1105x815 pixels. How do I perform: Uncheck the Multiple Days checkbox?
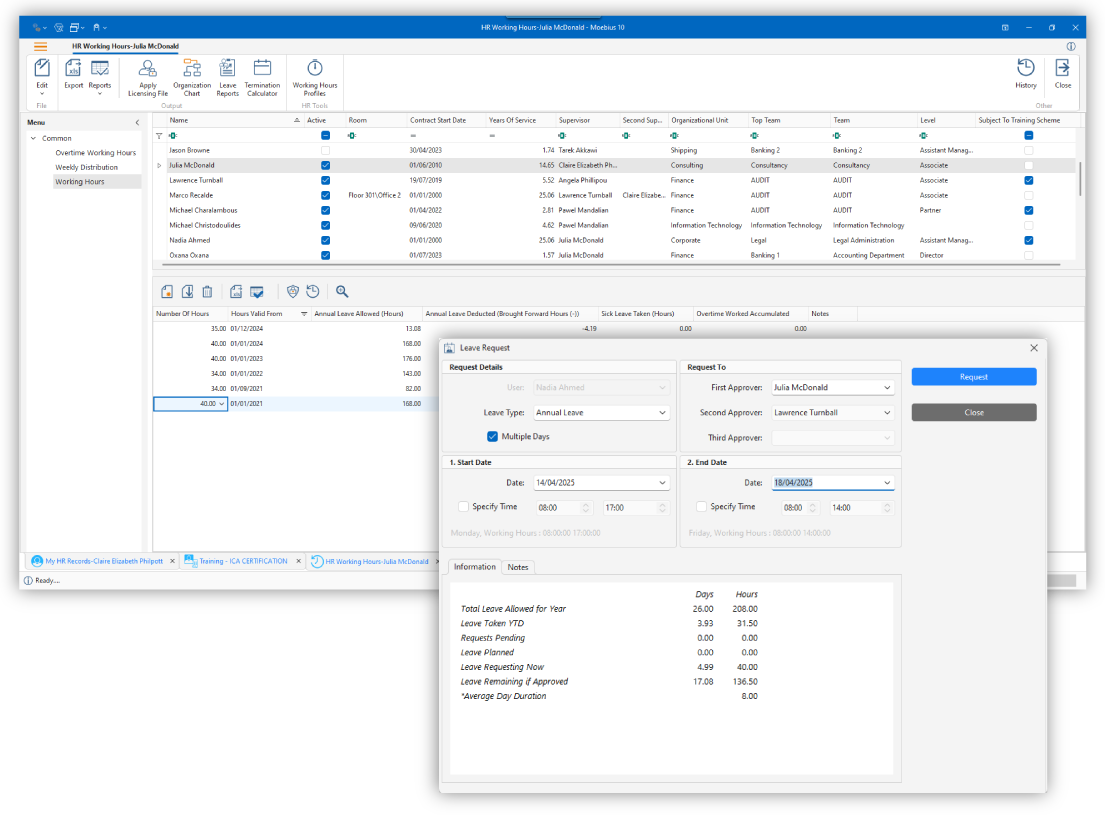(x=492, y=436)
